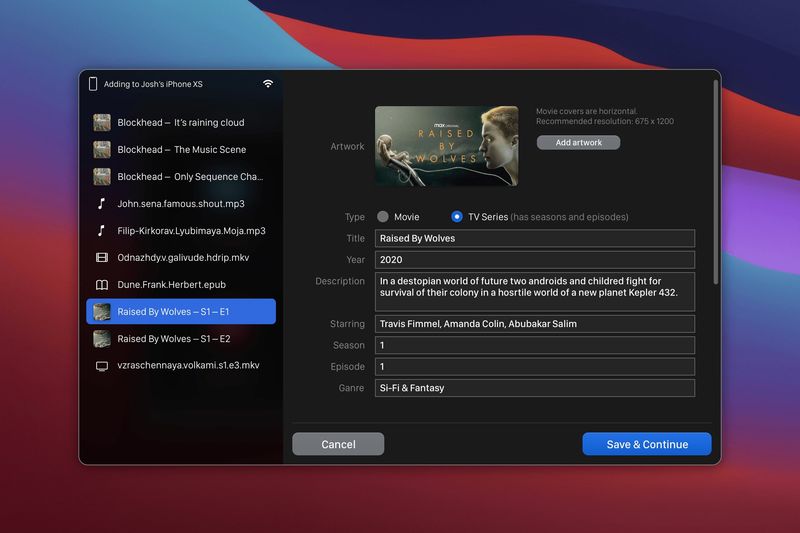Screen dimensions: 800x533
Task: Click into the Description text area
Action: point(535,292)
